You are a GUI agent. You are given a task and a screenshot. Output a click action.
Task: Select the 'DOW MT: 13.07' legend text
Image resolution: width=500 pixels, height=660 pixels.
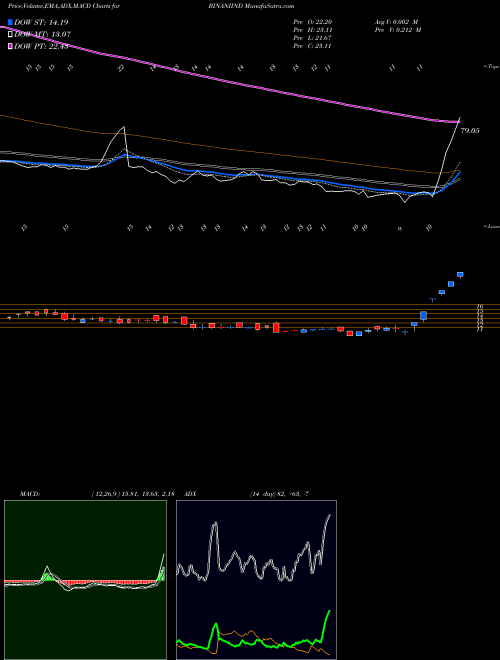(x=42, y=34)
